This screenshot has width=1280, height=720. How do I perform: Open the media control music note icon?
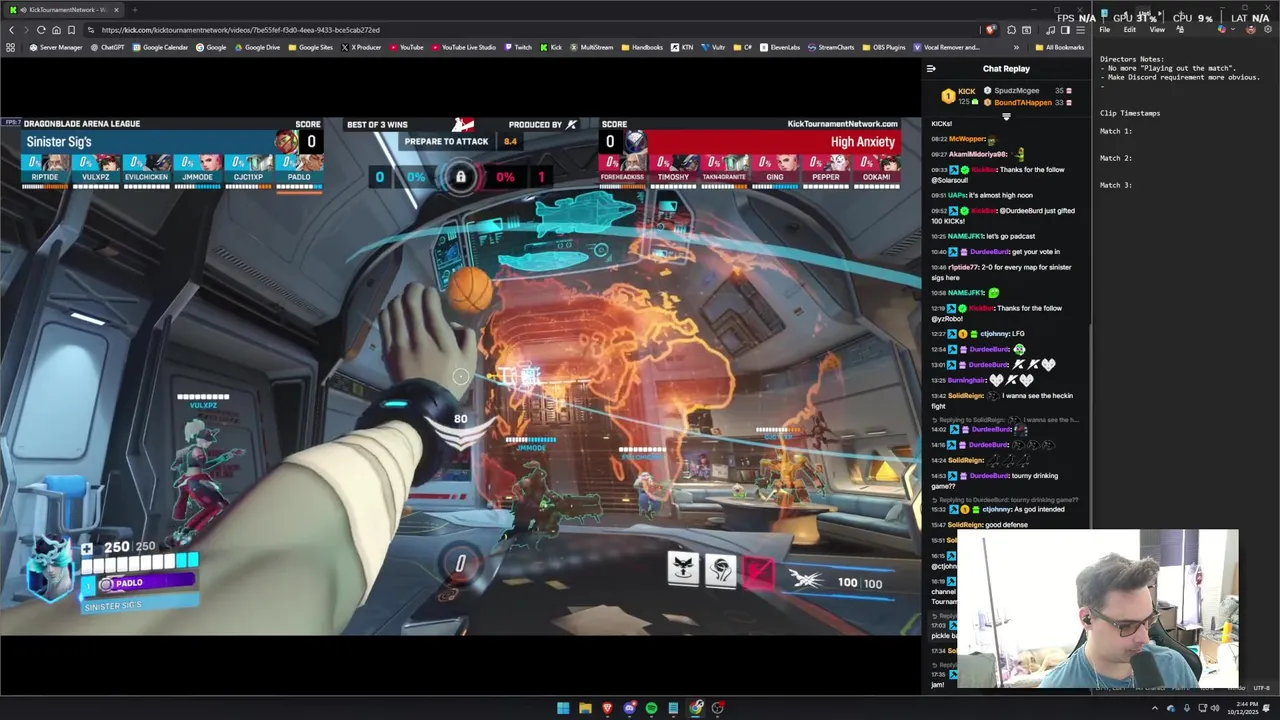1050,30
